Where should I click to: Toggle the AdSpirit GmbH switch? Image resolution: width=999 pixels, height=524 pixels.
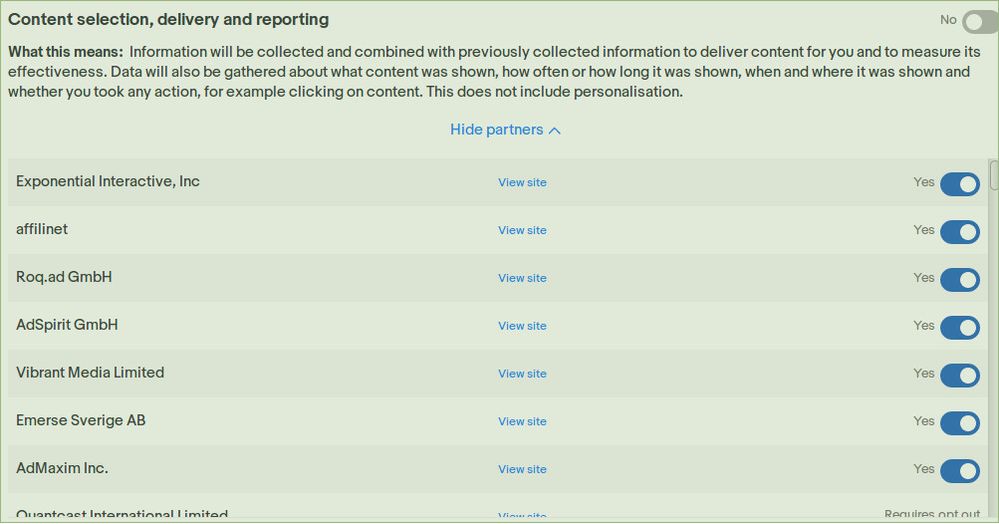coord(959,328)
